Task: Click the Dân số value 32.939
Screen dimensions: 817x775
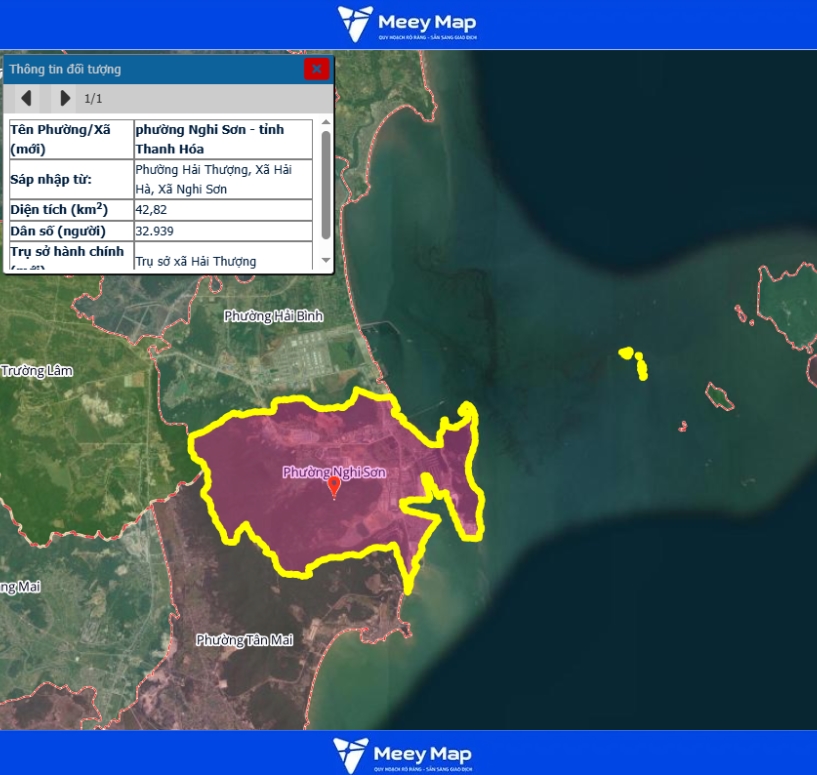Action: tap(222, 231)
